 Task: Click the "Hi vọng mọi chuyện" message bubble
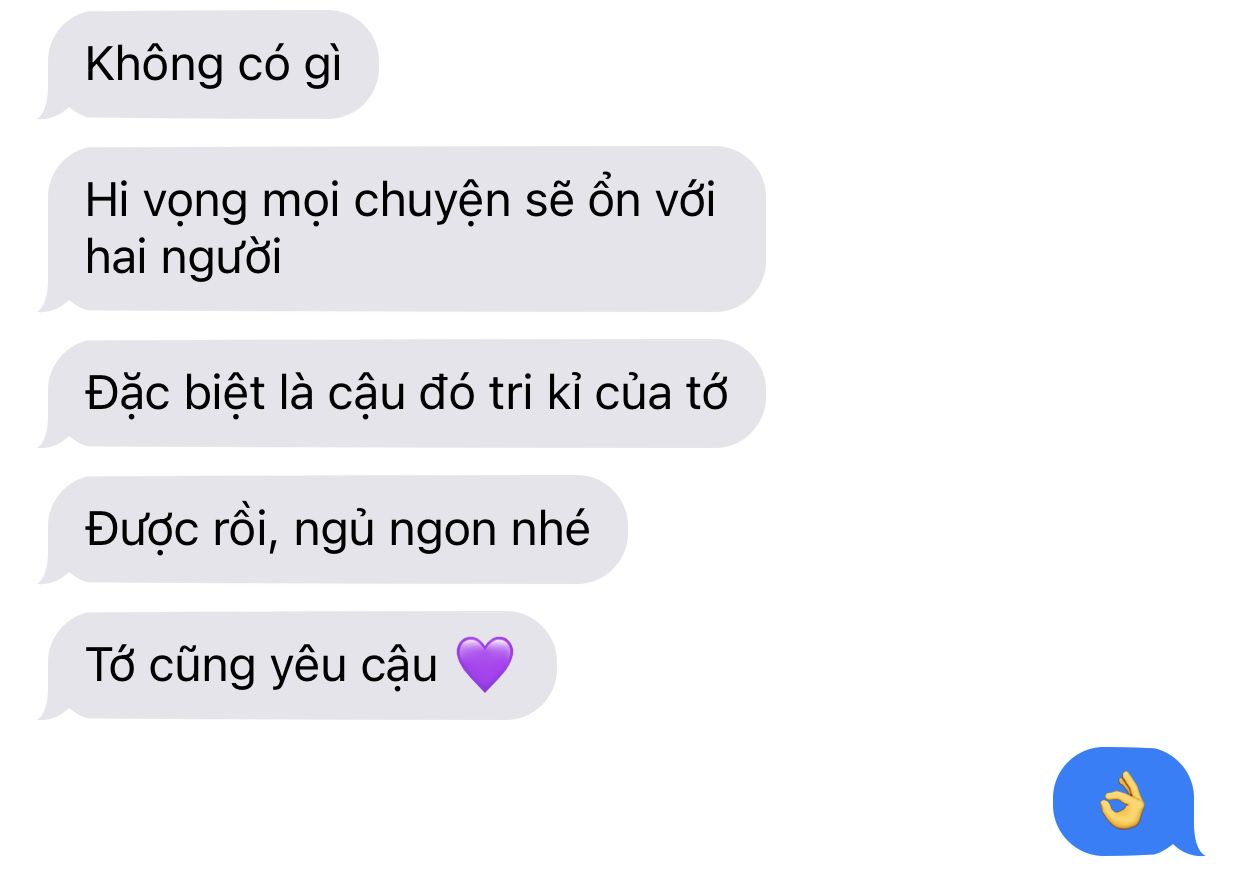403,229
